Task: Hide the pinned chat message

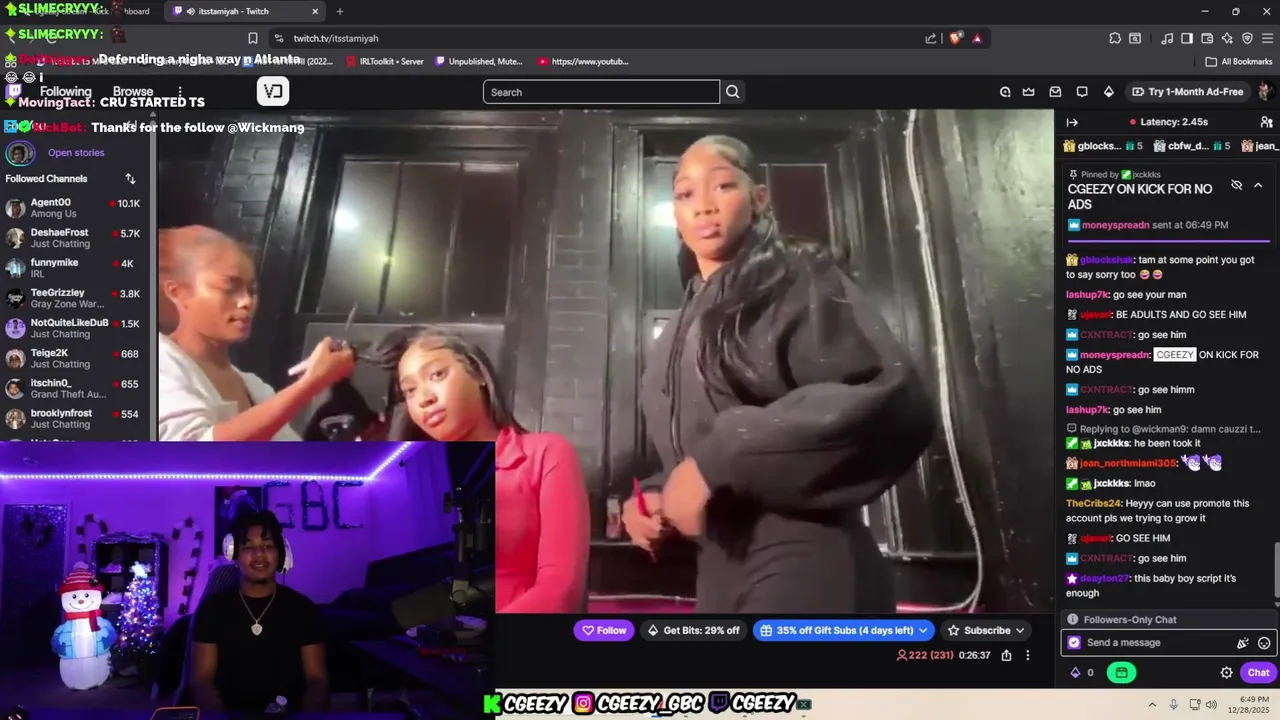Action: 1236,185
